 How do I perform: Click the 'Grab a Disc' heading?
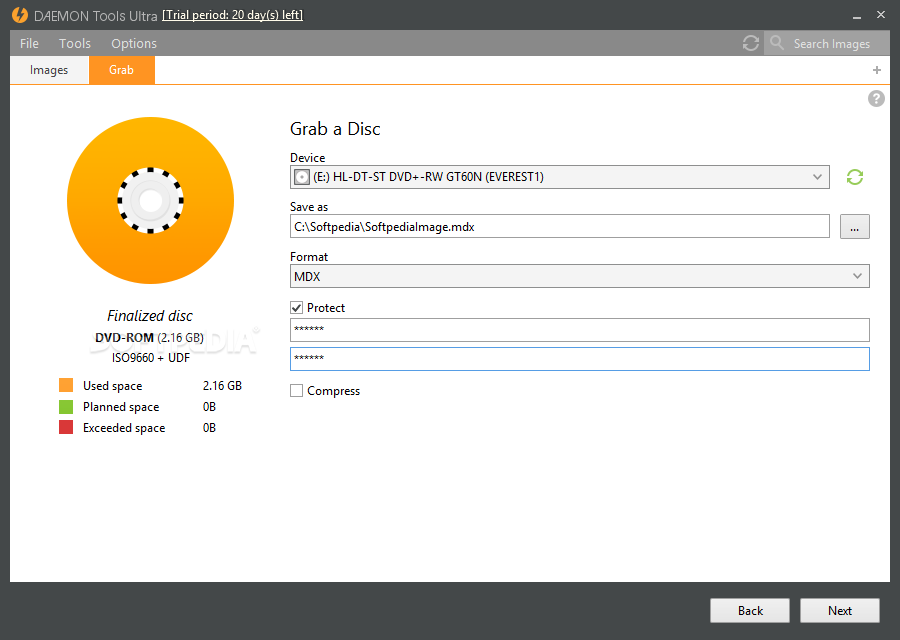(x=335, y=129)
